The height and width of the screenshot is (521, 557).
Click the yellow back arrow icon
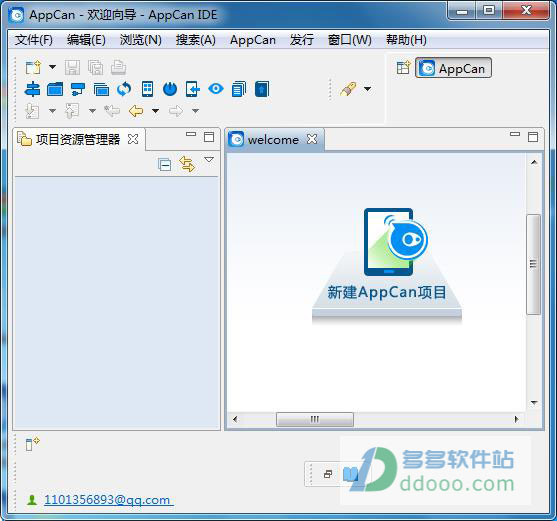[x=136, y=111]
